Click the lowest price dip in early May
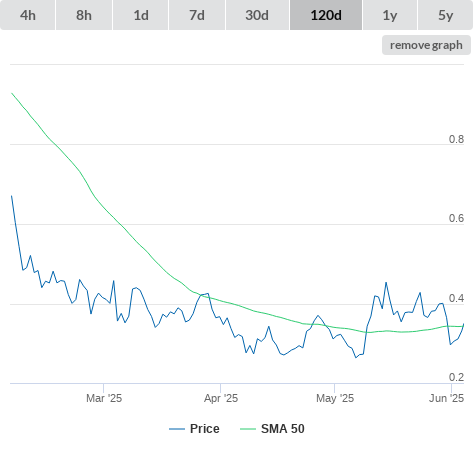The width and height of the screenshot is (474, 455). pos(356,357)
